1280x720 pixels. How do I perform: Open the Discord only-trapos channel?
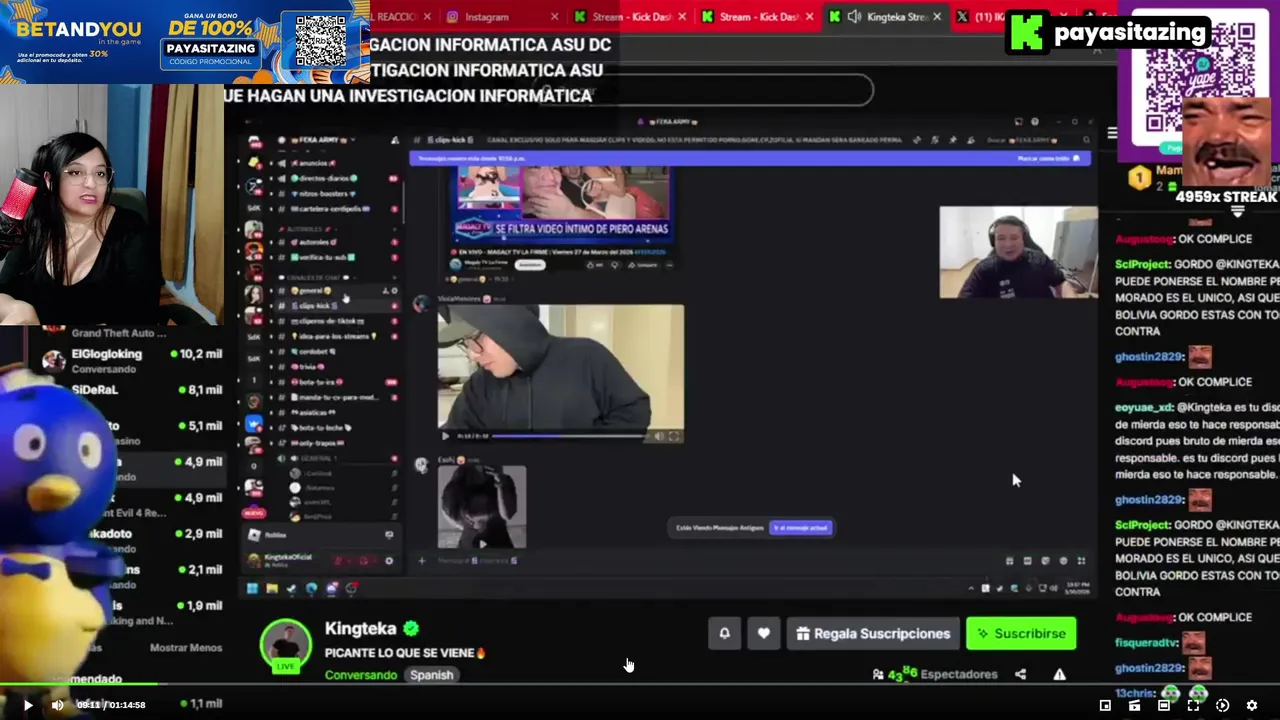click(x=320, y=442)
